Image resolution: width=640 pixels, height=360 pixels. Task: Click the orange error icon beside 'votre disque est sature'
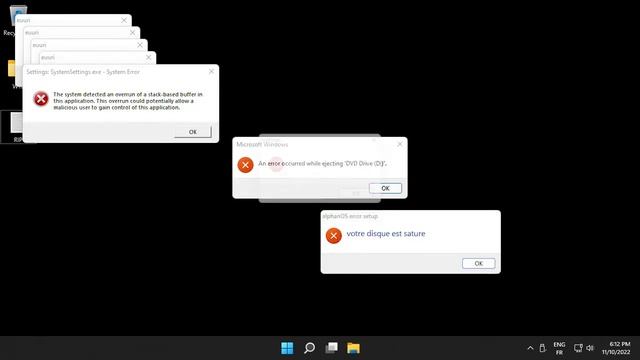click(333, 236)
